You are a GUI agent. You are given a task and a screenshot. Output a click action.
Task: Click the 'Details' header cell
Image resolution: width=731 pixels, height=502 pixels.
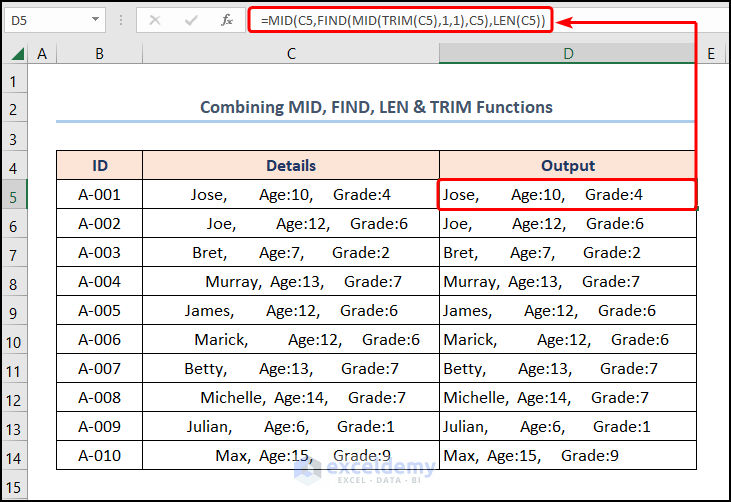click(291, 165)
